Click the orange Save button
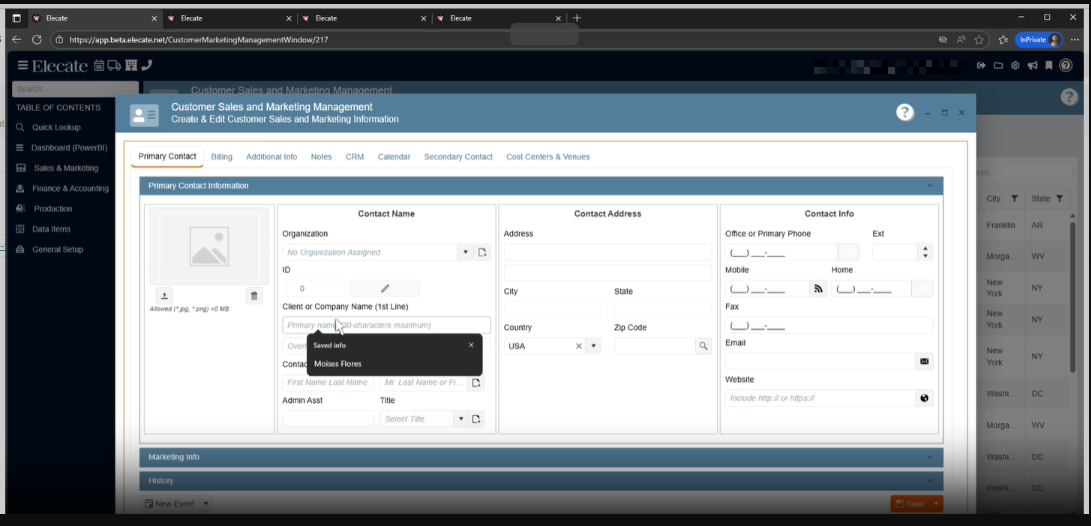Viewport: 1091px width, 526px height. [910, 504]
